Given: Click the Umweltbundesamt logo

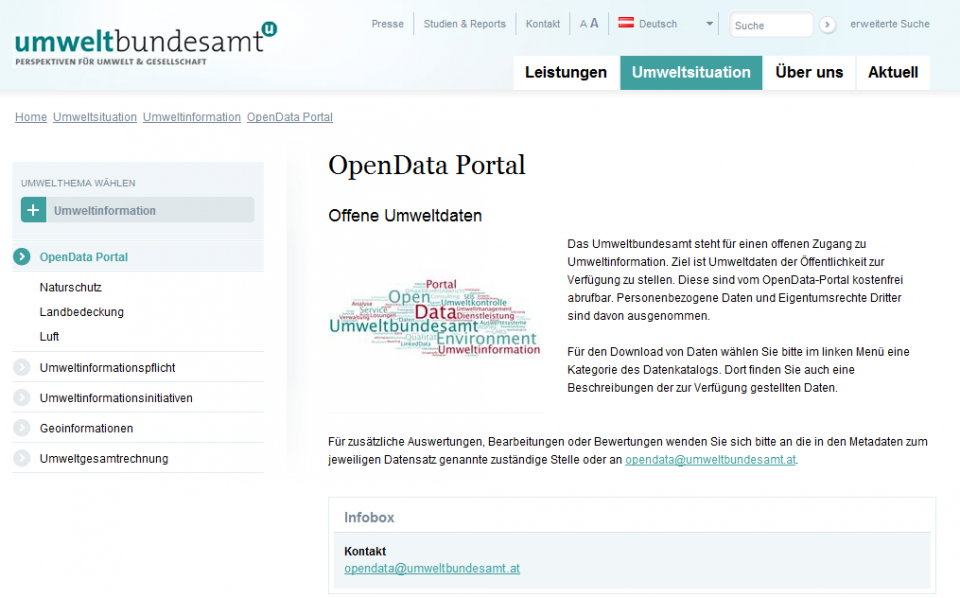Looking at the screenshot, I should coord(146,43).
